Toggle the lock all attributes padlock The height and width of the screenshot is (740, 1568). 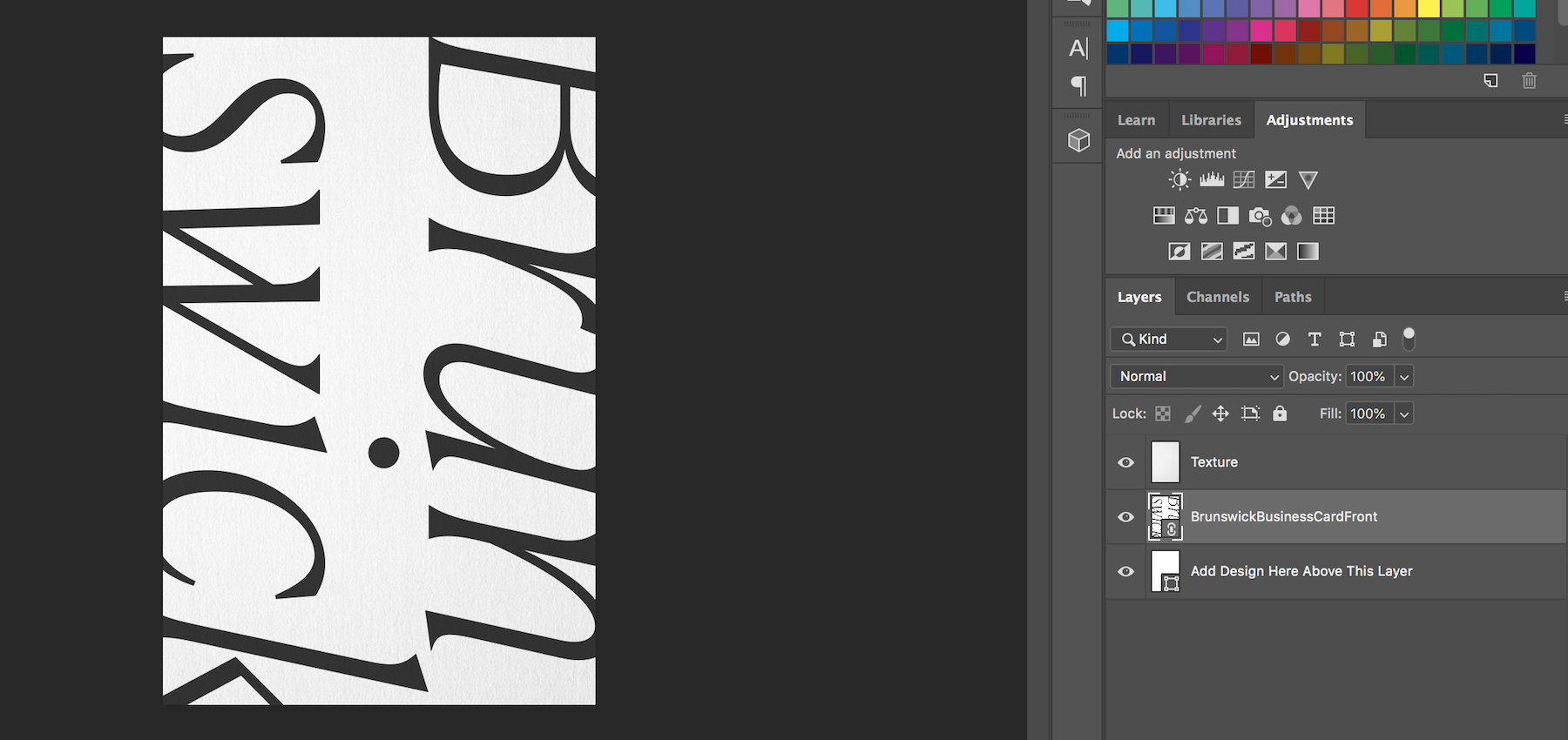click(1280, 414)
